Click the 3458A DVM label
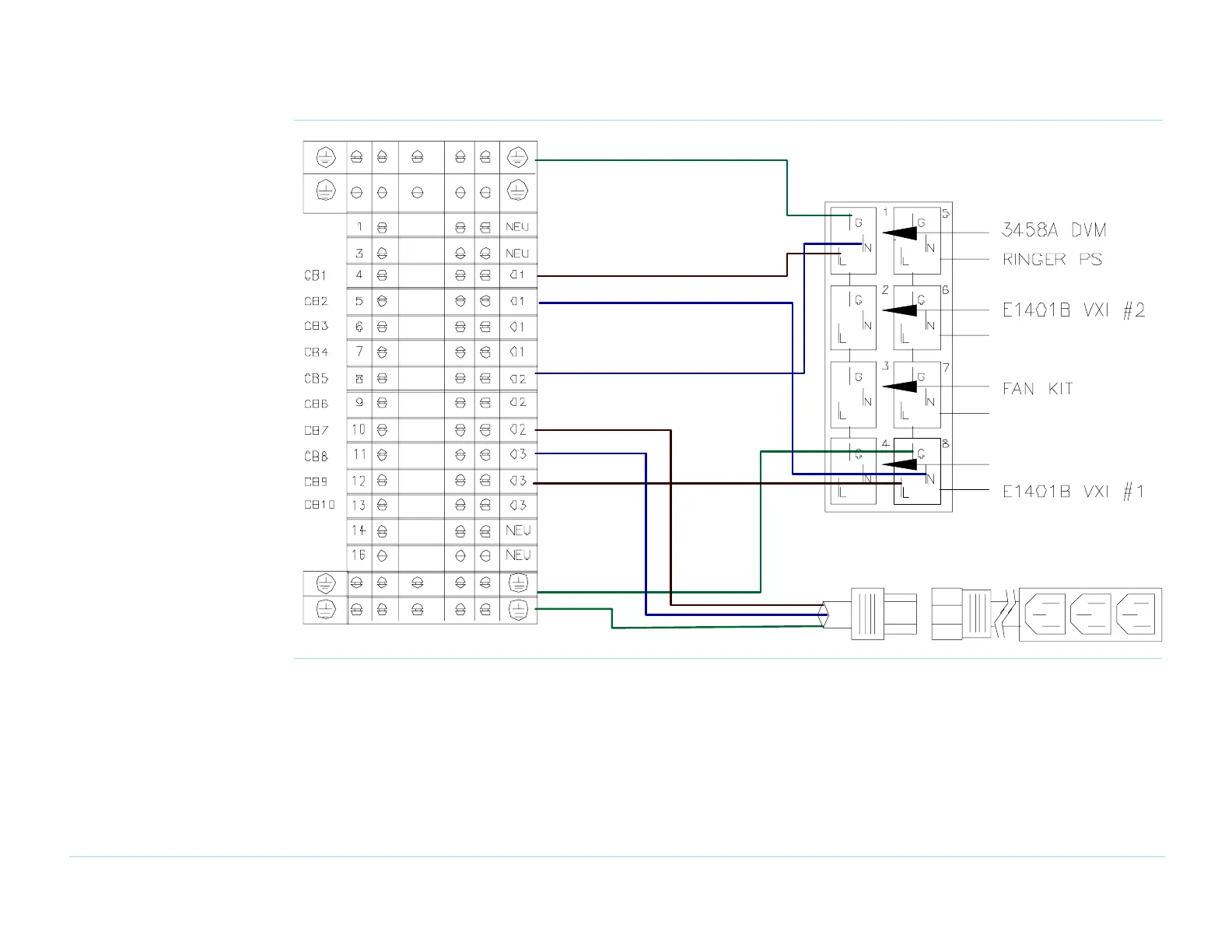Image resolution: width=1232 pixels, height=952 pixels. coord(1054,230)
